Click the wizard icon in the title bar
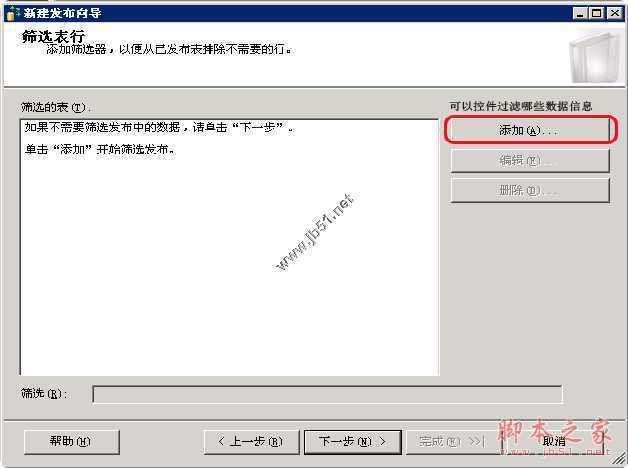The image size is (628, 468). [13, 13]
